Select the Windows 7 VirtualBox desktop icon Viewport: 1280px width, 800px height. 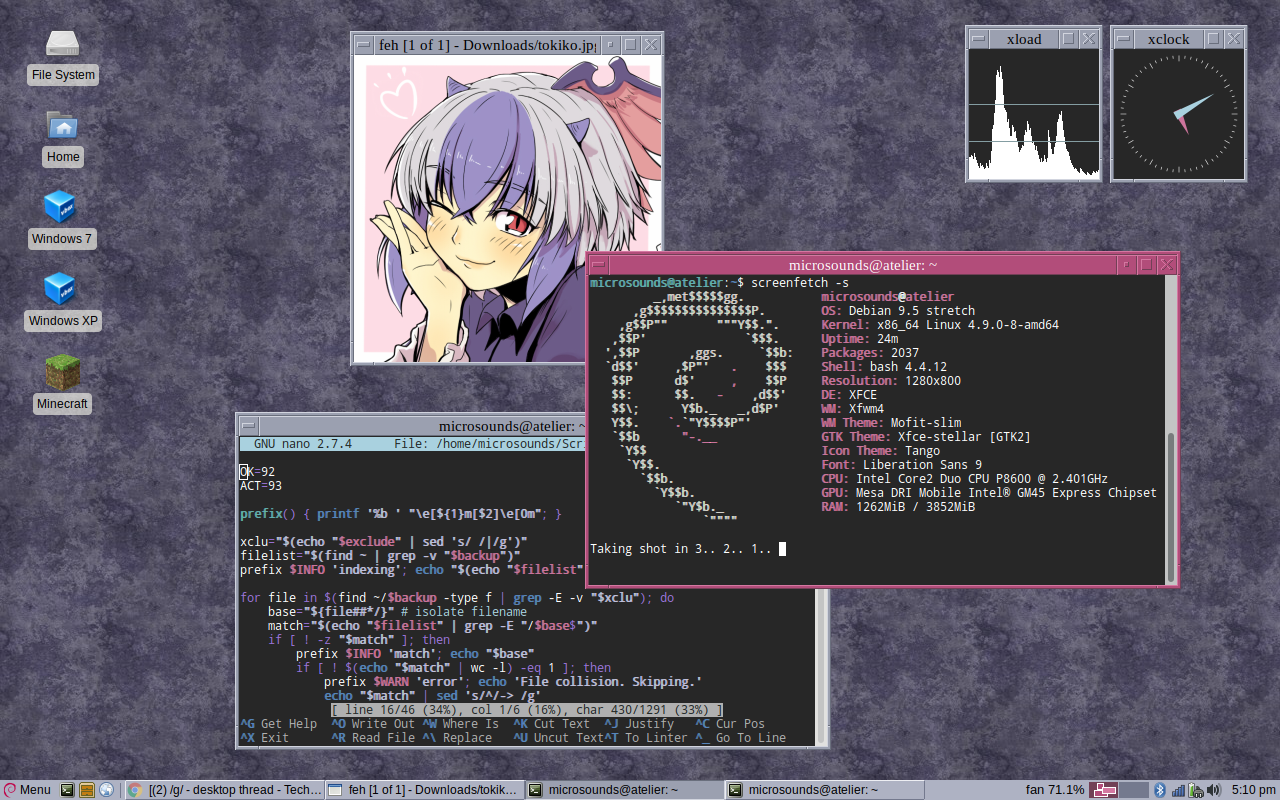pyautogui.click(x=62, y=220)
